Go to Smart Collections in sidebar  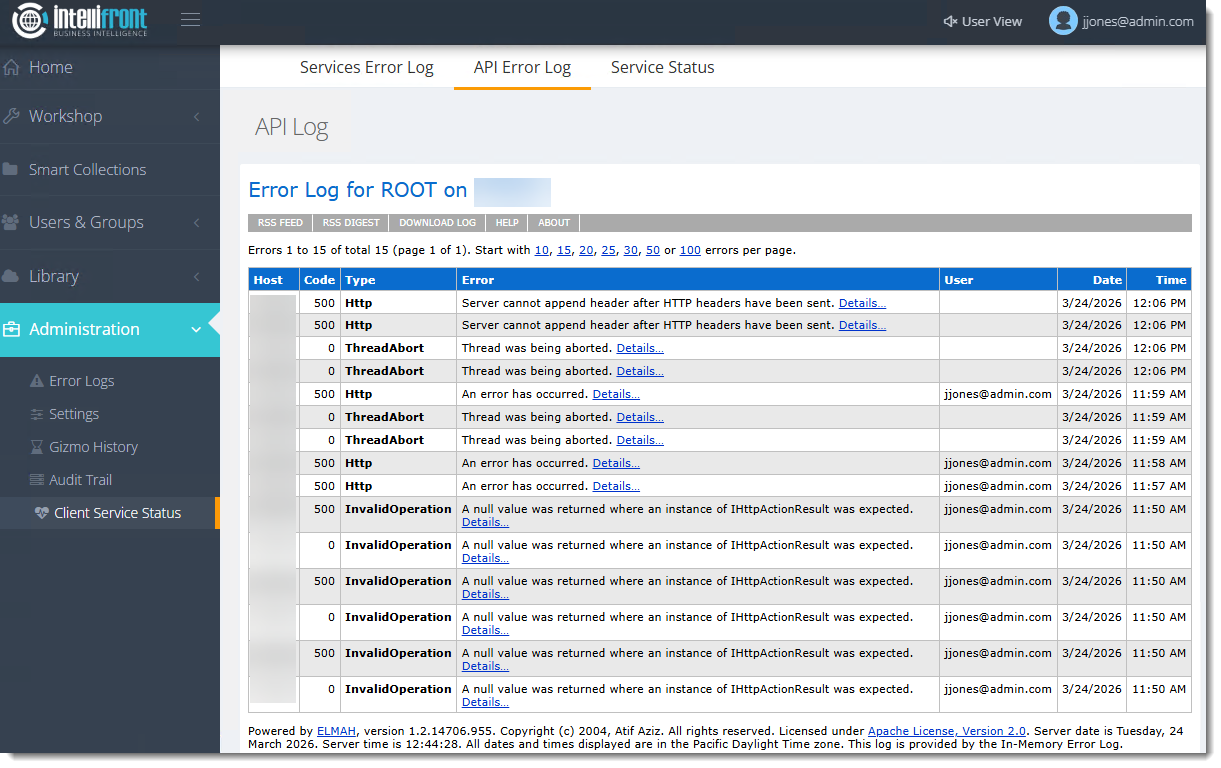pyautogui.click(x=87, y=170)
